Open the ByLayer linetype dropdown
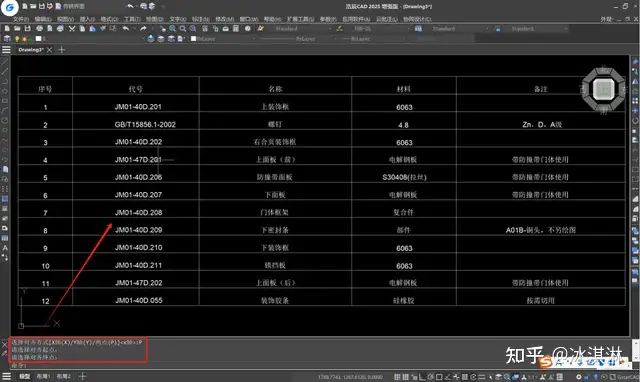Image resolution: width=640 pixels, height=382 pixels. tap(299, 39)
